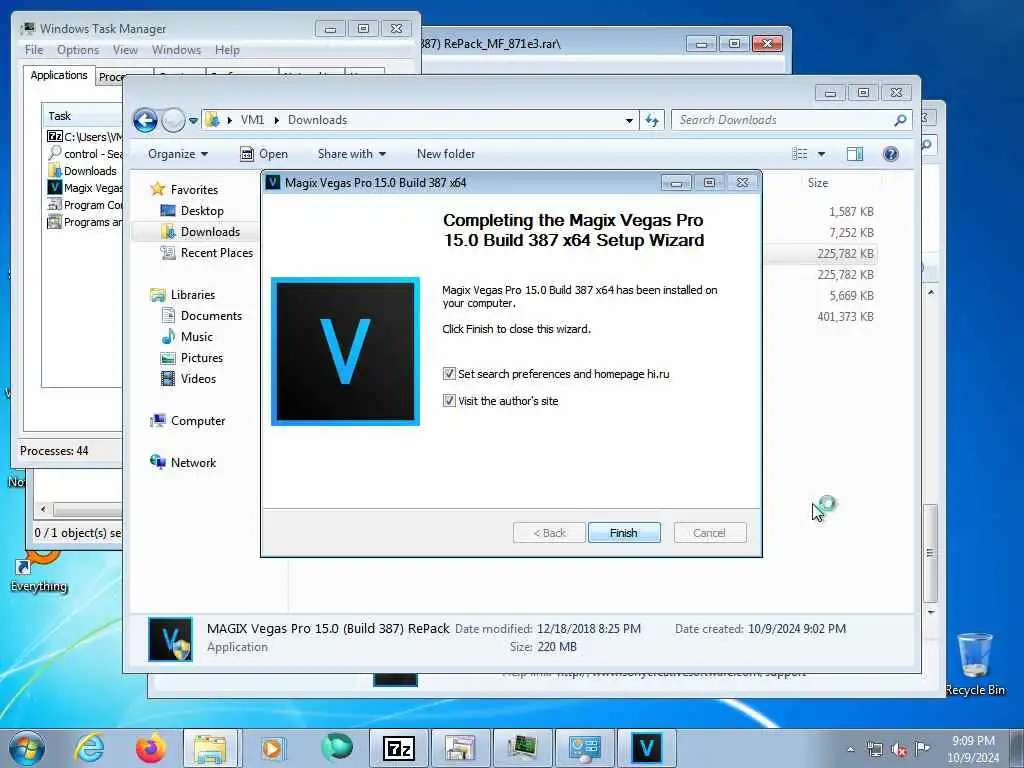
Task: Click the Task Manager taskbar icon
Action: click(x=522, y=748)
